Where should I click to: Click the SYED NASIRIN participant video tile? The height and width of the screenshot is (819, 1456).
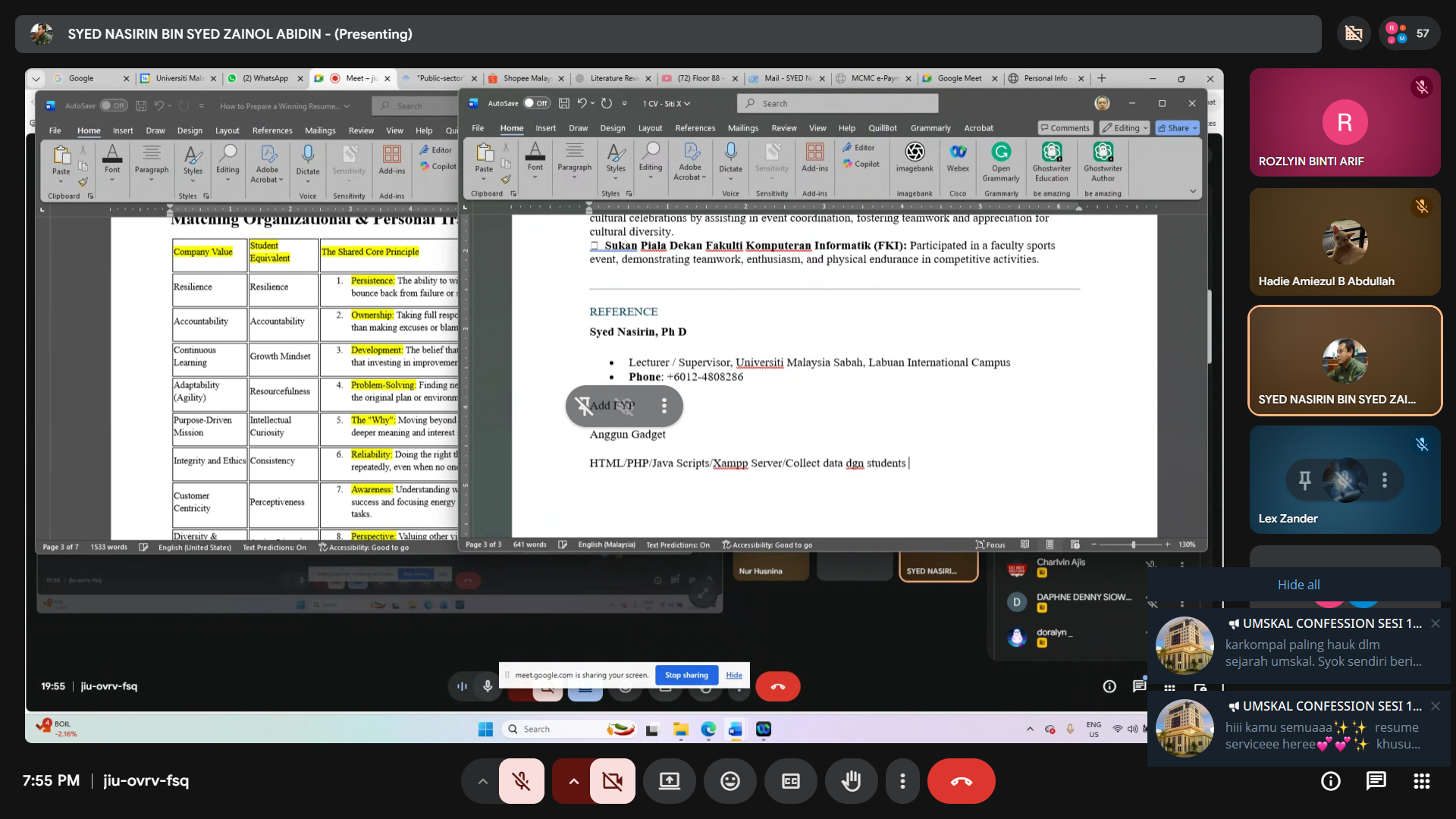[1345, 361]
